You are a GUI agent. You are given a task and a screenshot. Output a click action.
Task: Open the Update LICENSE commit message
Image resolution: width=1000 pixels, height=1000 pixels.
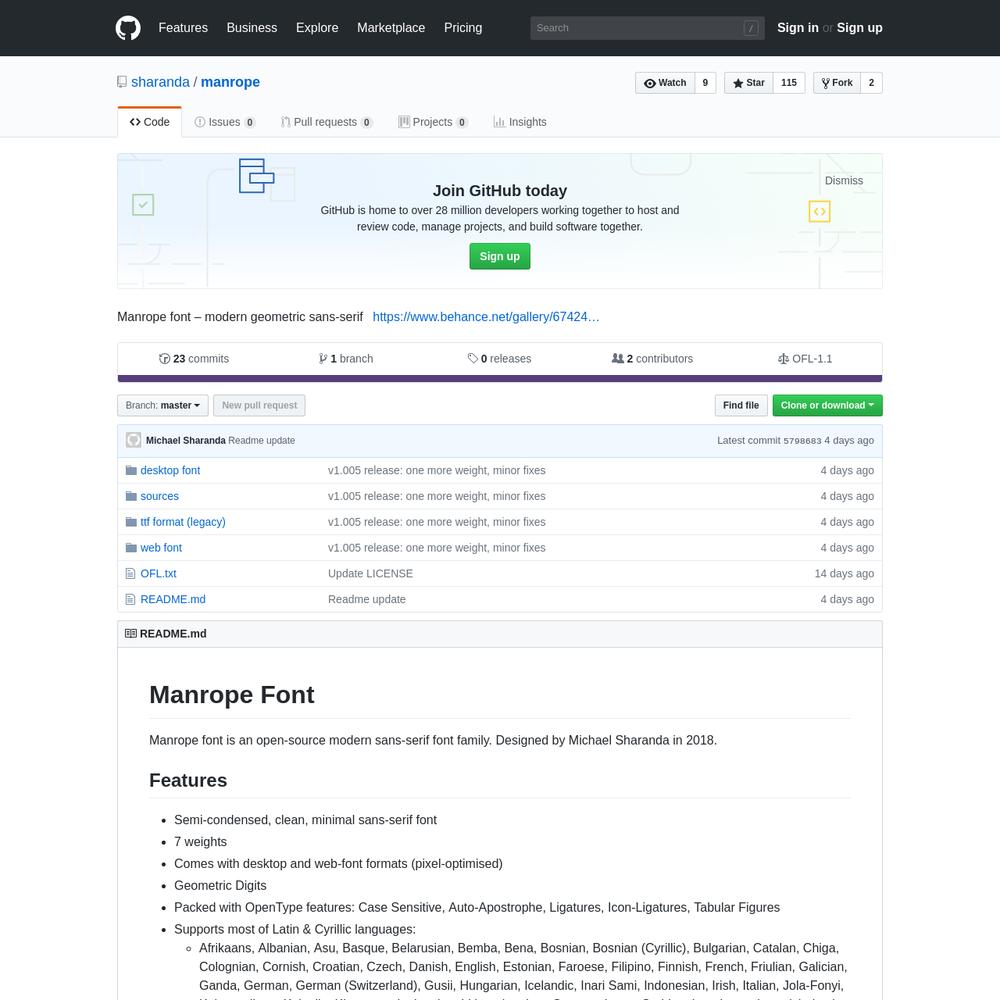[x=371, y=574]
